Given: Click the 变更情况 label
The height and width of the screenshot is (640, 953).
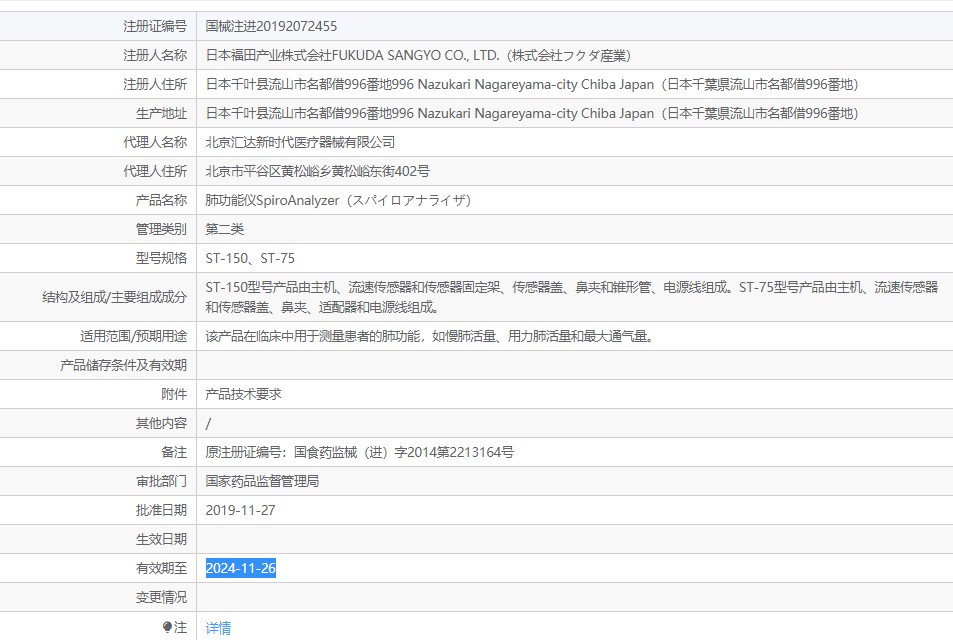Looking at the screenshot, I should pyautogui.click(x=161, y=597).
